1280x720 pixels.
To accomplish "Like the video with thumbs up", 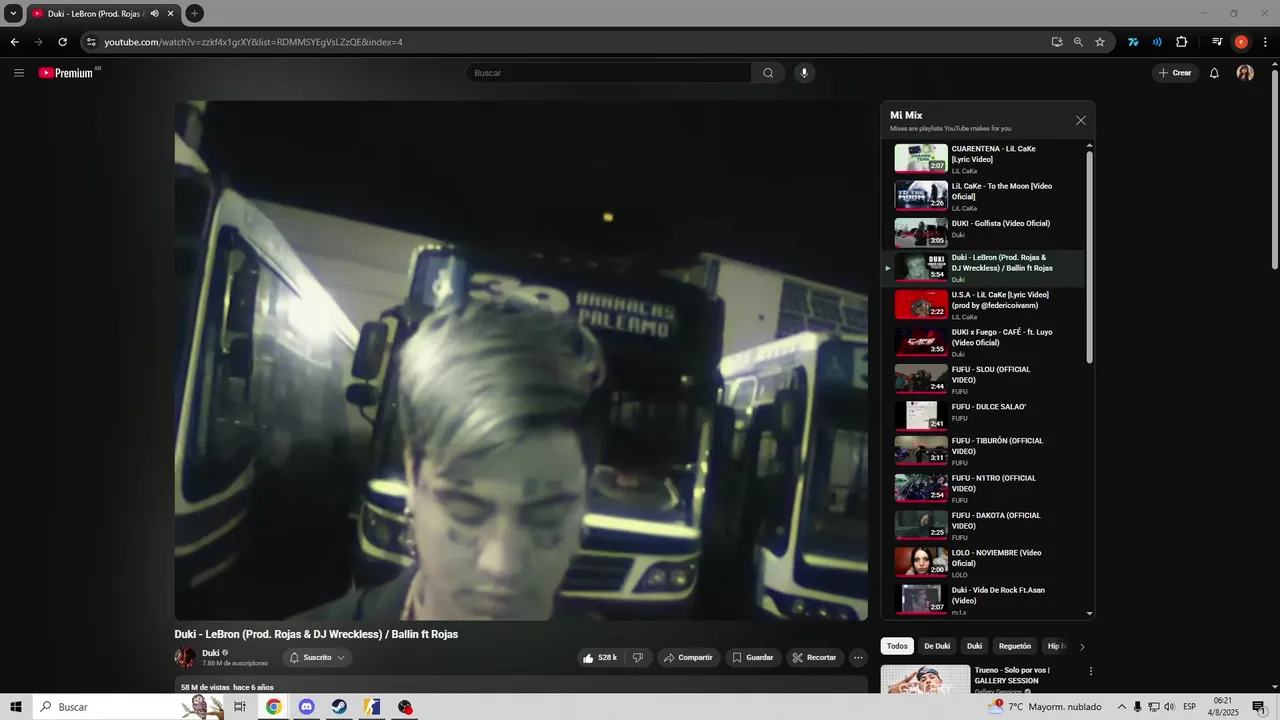I will pyautogui.click(x=600, y=658).
